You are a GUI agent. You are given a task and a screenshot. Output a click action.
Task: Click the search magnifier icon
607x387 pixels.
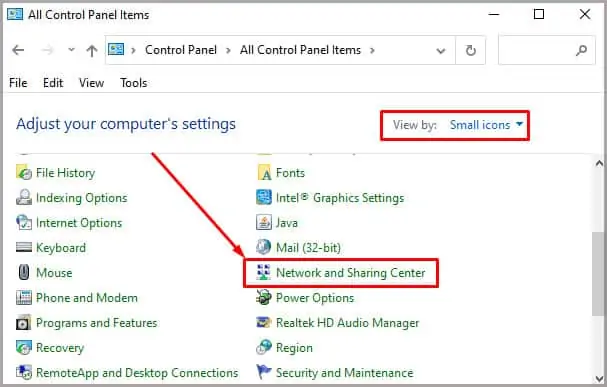581,50
